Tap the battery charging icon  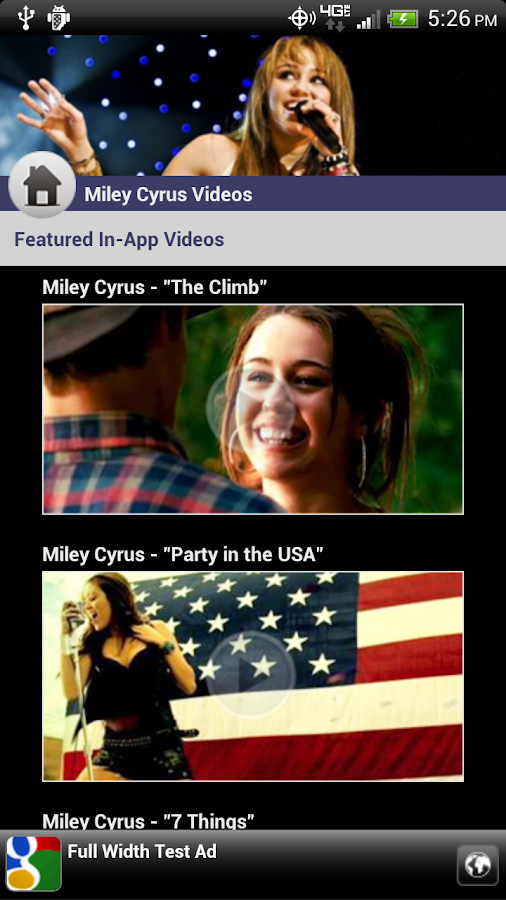pyautogui.click(x=403, y=20)
